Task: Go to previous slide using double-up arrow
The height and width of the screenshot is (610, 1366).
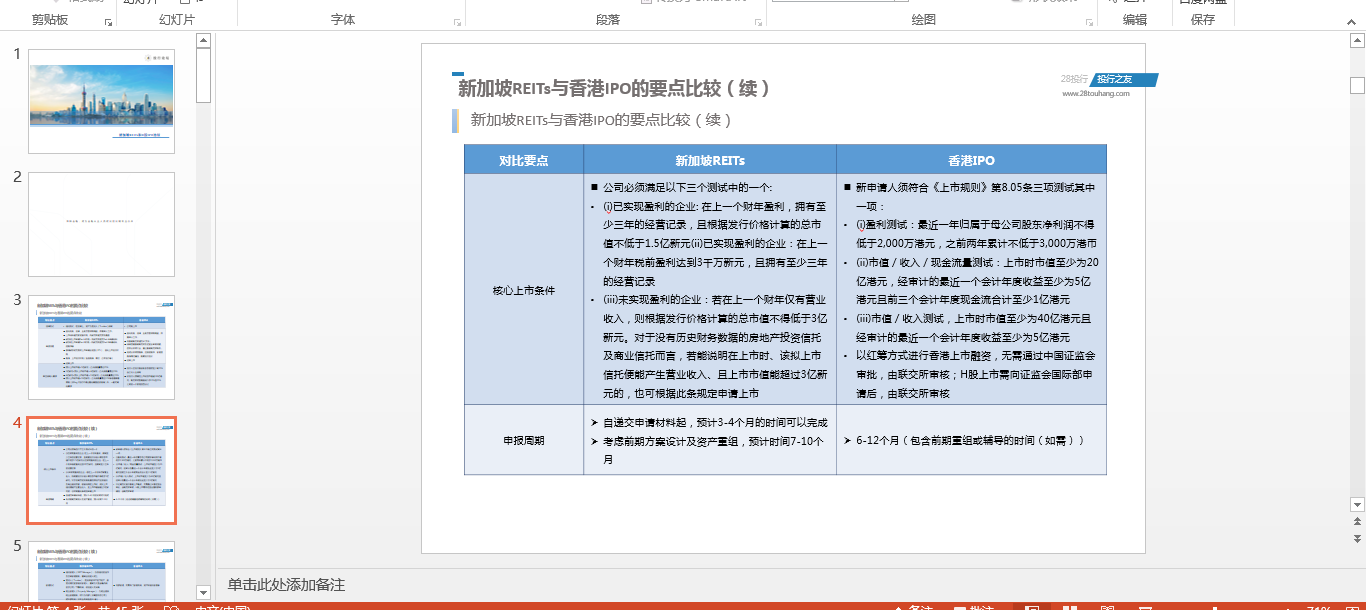Action: pyautogui.click(x=1357, y=522)
